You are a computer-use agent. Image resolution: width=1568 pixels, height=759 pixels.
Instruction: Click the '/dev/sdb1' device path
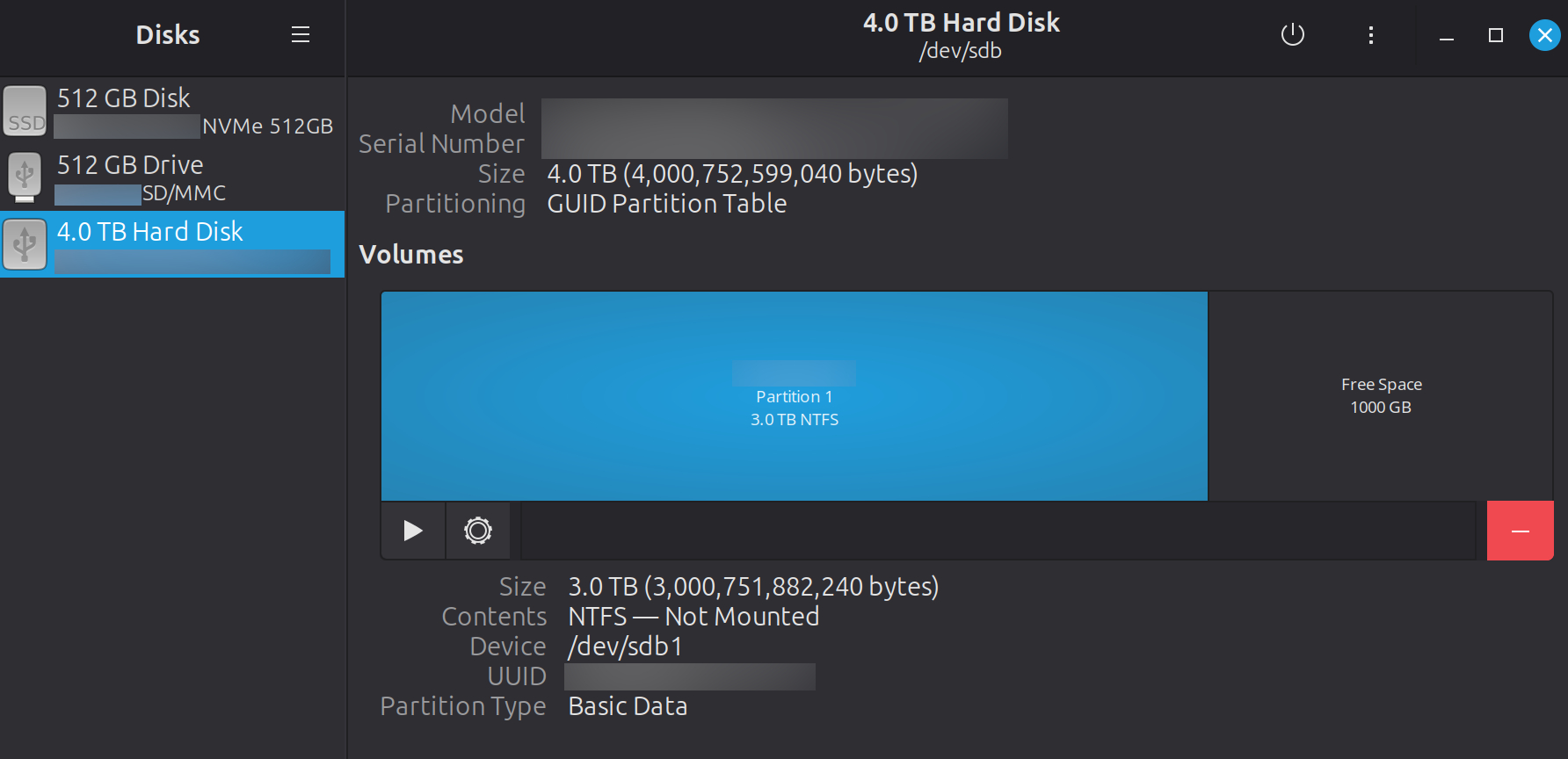(x=625, y=647)
